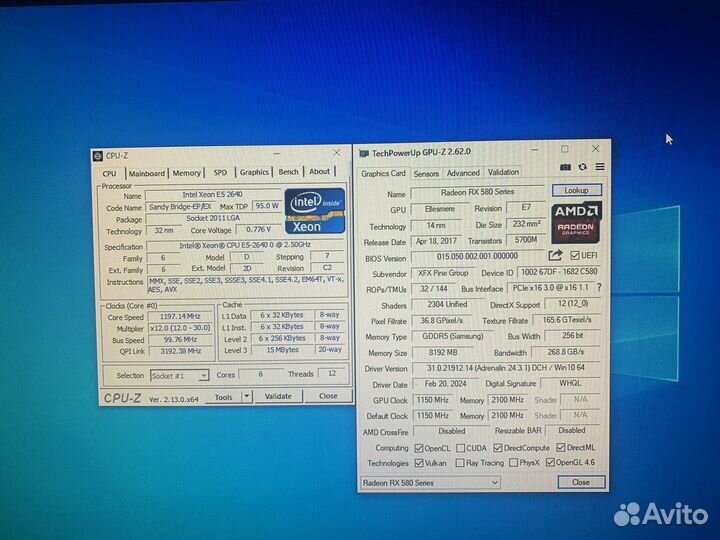The image size is (720, 540).
Task: Click the Resizable BAR Disabled field
Action: 572,430
